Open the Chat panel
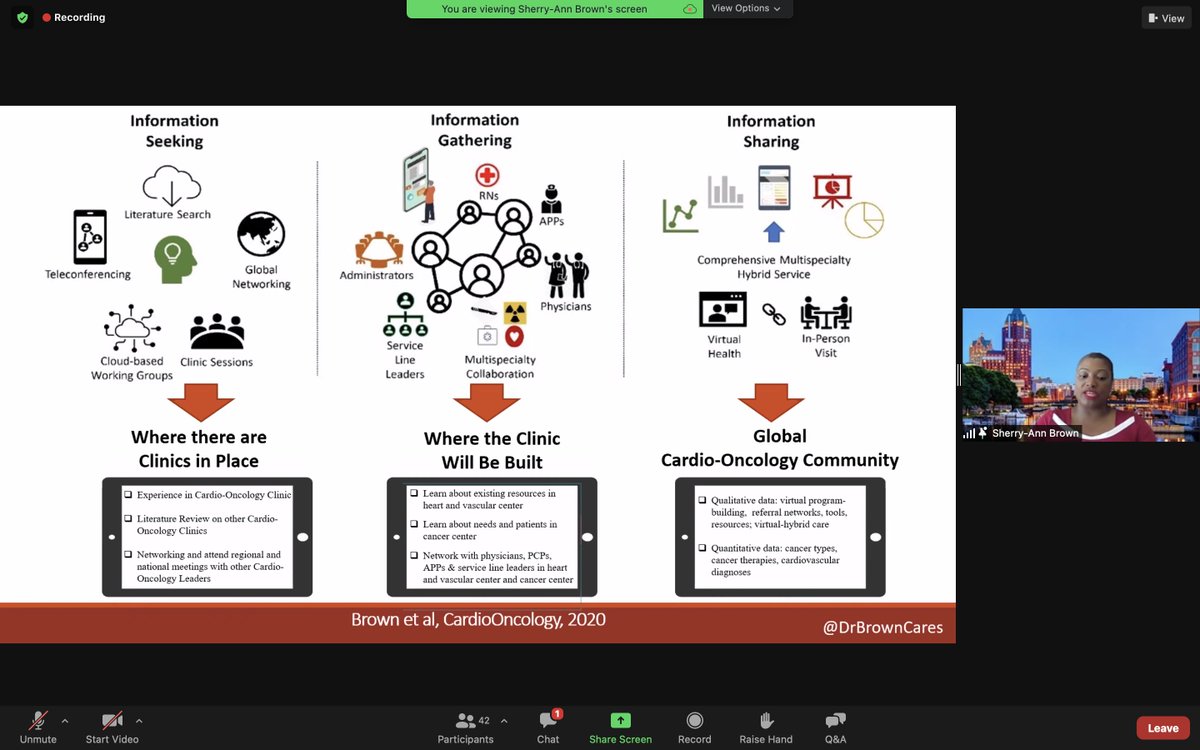The image size is (1200, 750). pyautogui.click(x=548, y=727)
